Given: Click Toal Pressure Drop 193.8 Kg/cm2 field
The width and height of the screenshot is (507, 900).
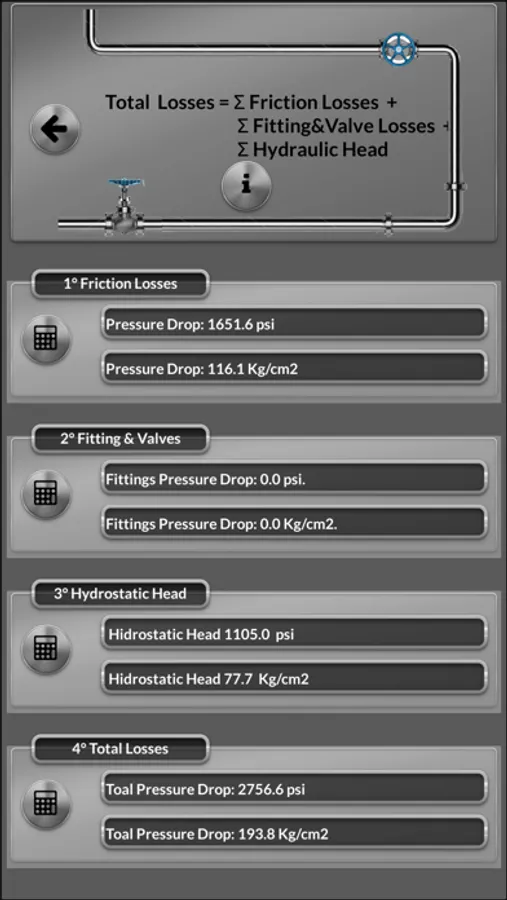Looking at the screenshot, I should (294, 833).
